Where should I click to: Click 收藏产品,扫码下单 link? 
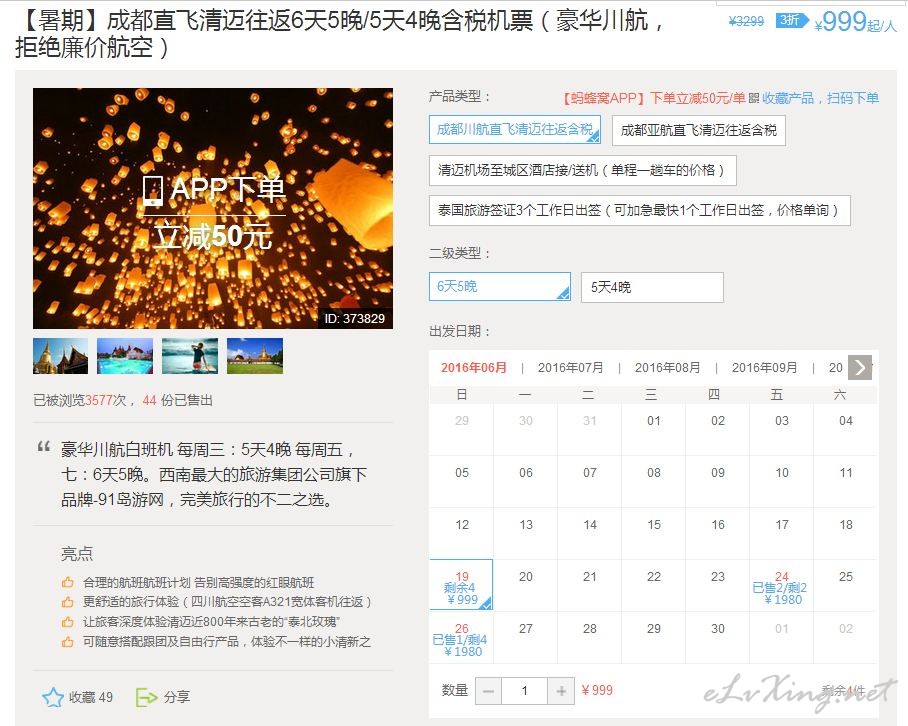pos(820,98)
